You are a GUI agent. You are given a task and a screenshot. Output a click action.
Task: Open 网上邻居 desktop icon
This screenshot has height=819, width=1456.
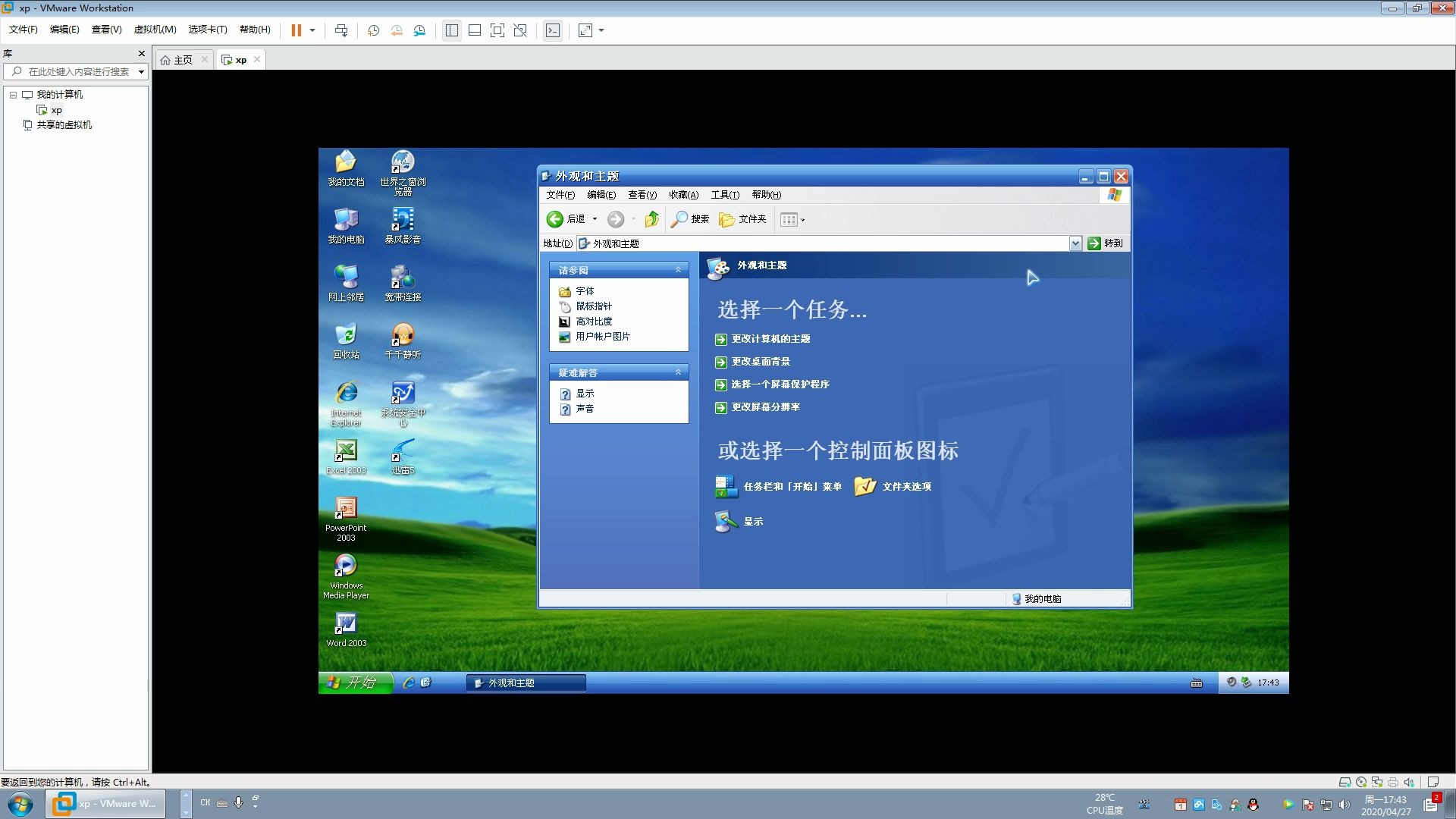(x=346, y=284)
